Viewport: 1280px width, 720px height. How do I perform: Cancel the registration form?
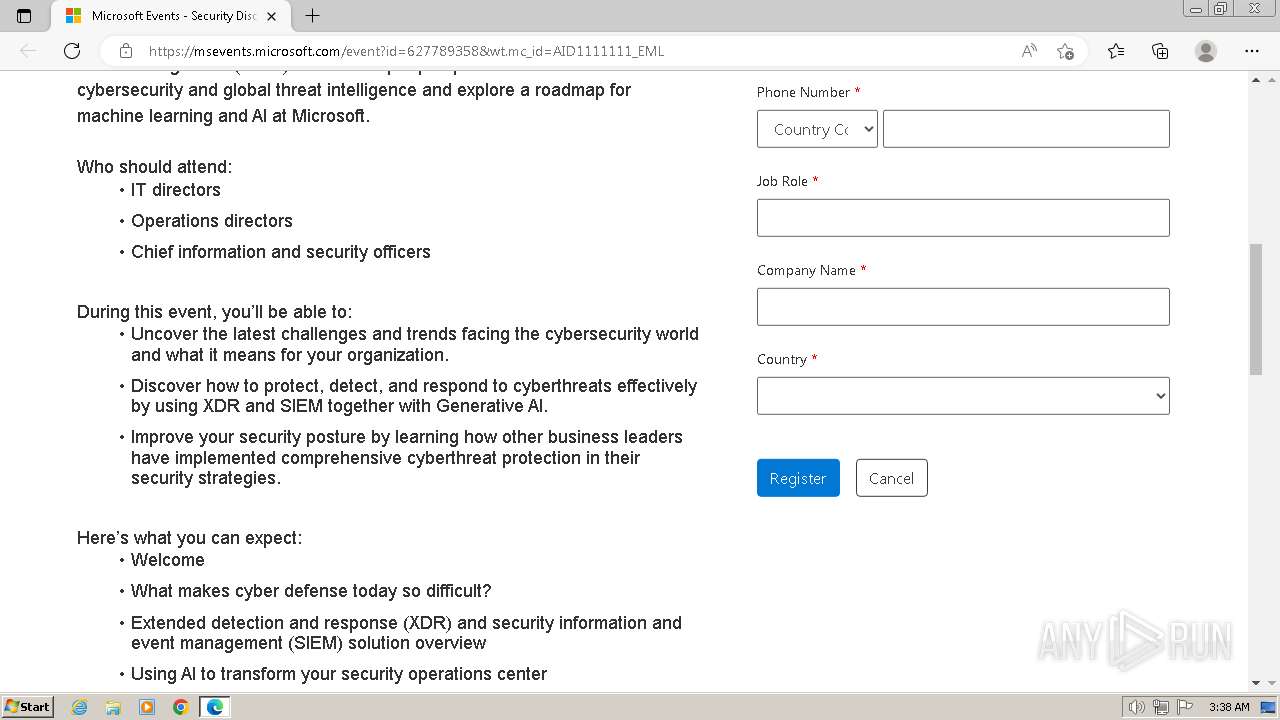[891, 478]
